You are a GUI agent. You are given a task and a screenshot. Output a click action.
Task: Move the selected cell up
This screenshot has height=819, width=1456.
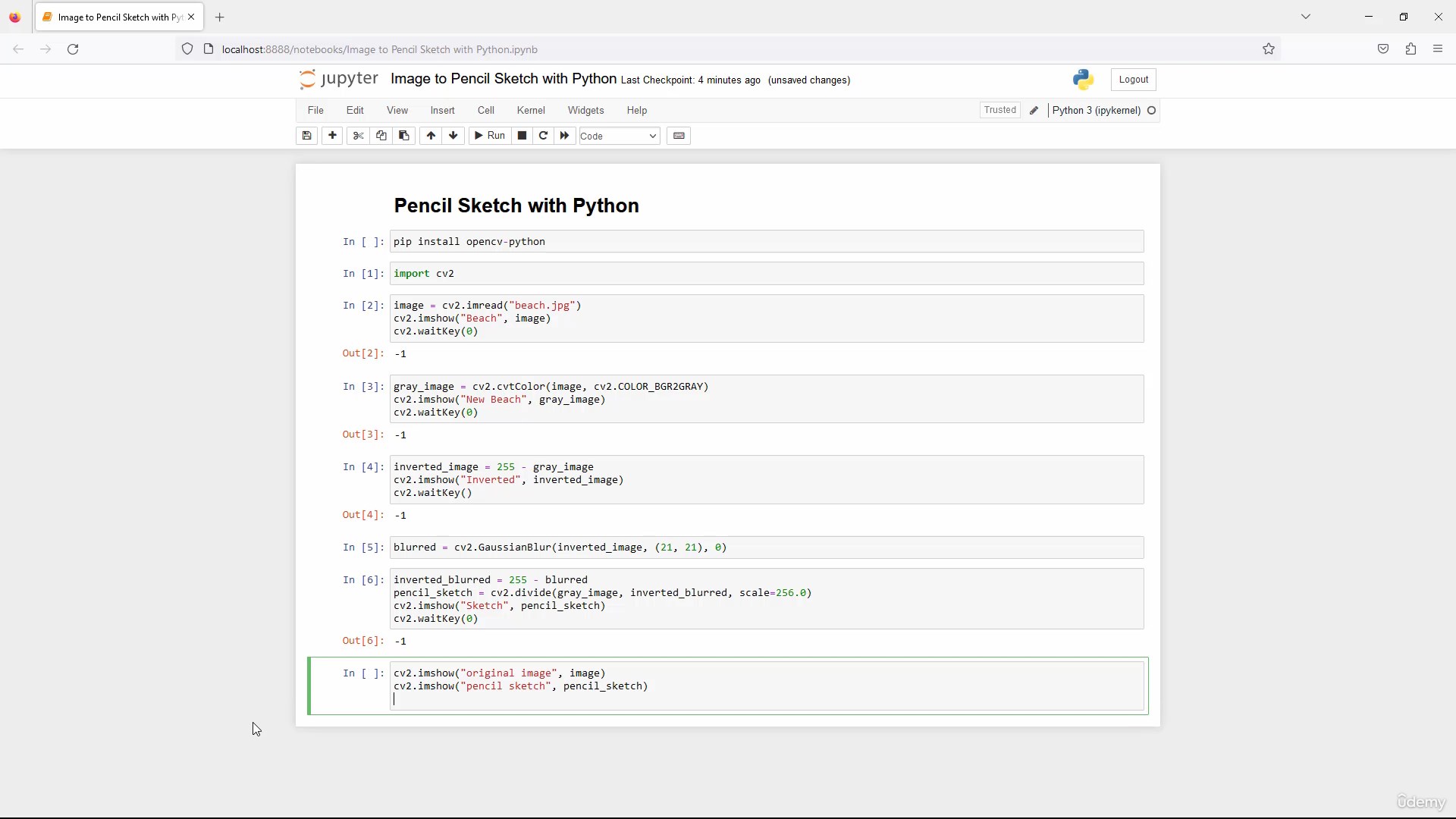tap(431, 136)
